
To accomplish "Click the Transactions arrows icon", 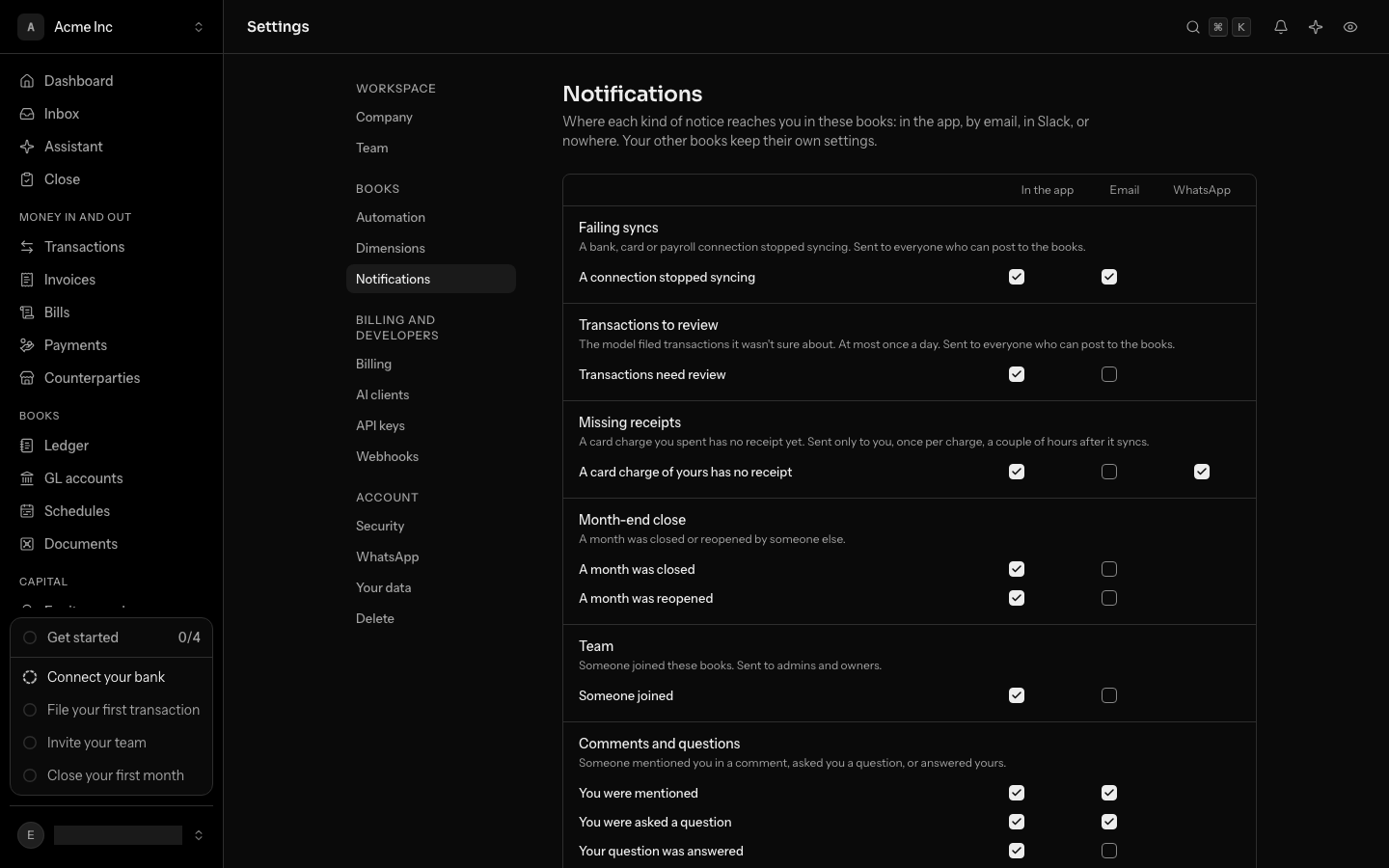I will pos(27,247).
